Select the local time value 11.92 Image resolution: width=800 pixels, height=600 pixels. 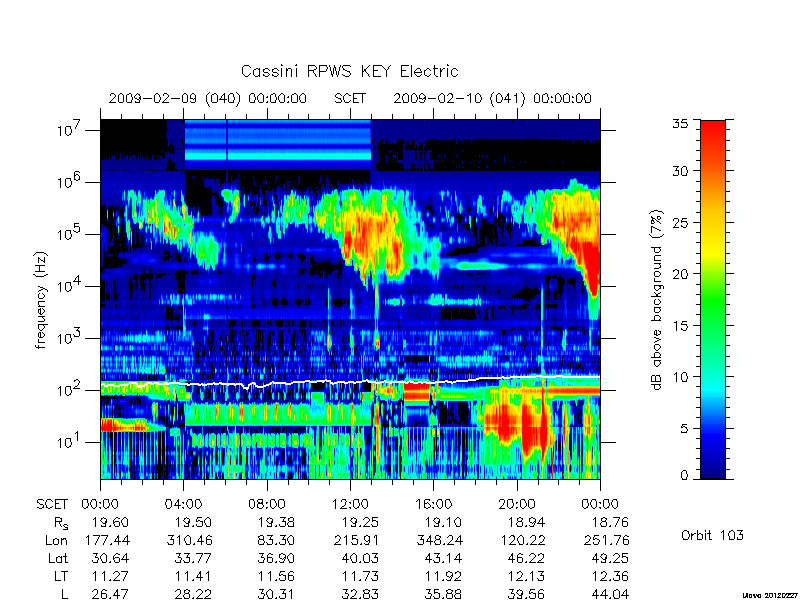pos(443,576)
